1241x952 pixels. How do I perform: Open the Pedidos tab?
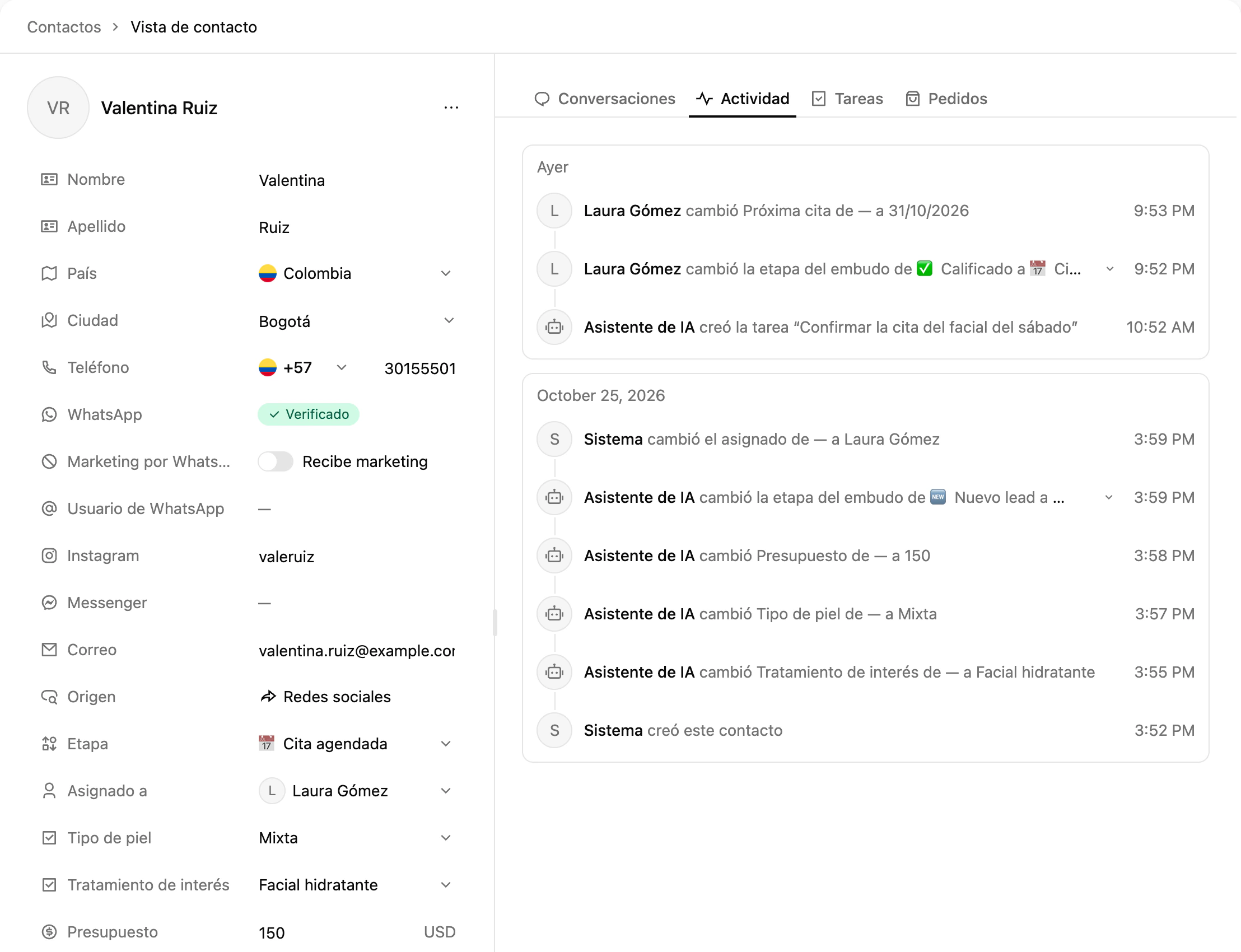[x=946, y=99]
